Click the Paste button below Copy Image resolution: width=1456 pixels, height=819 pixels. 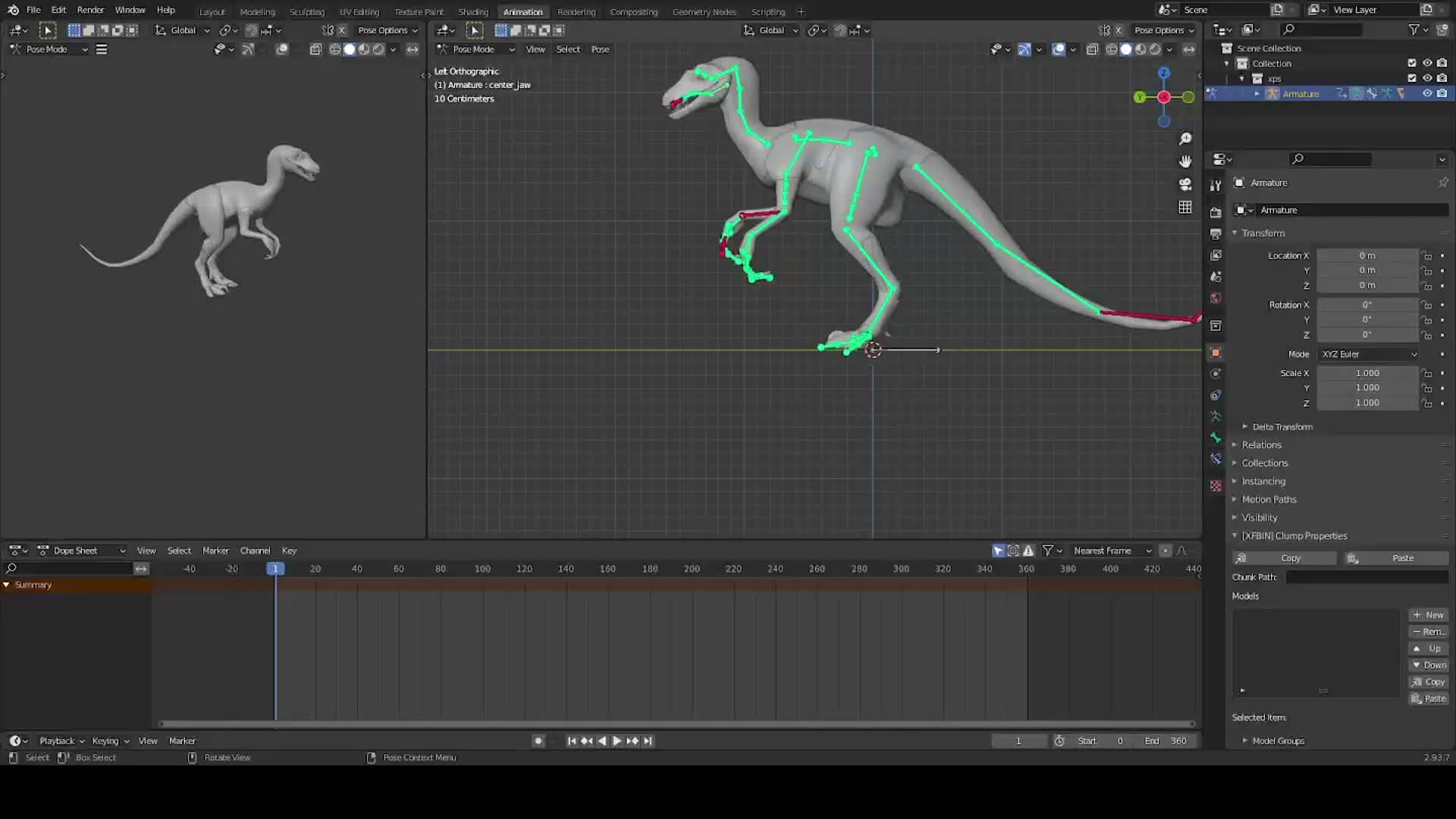click(1429, 698)
